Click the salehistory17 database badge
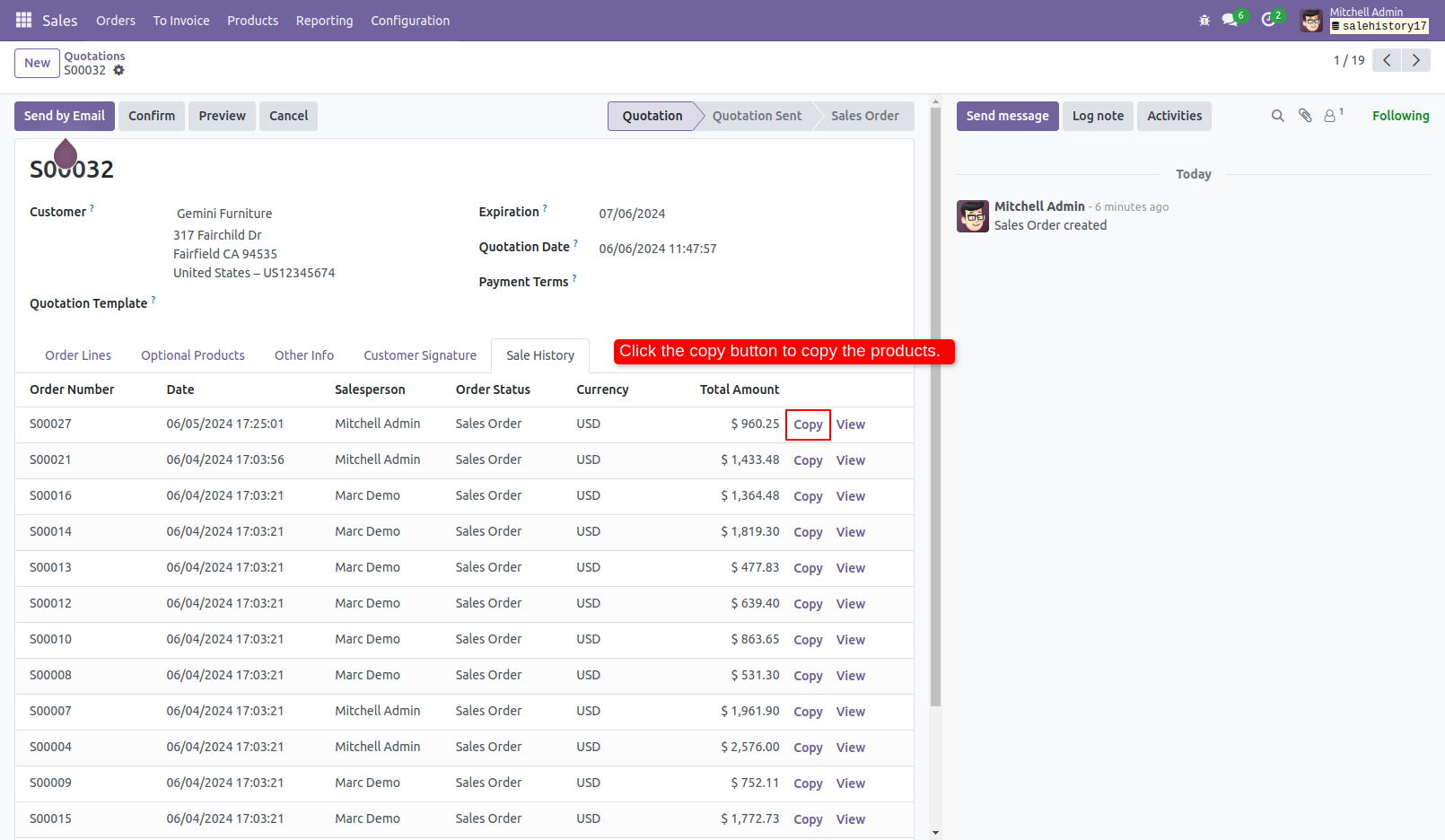 [x=1379, y=27]
